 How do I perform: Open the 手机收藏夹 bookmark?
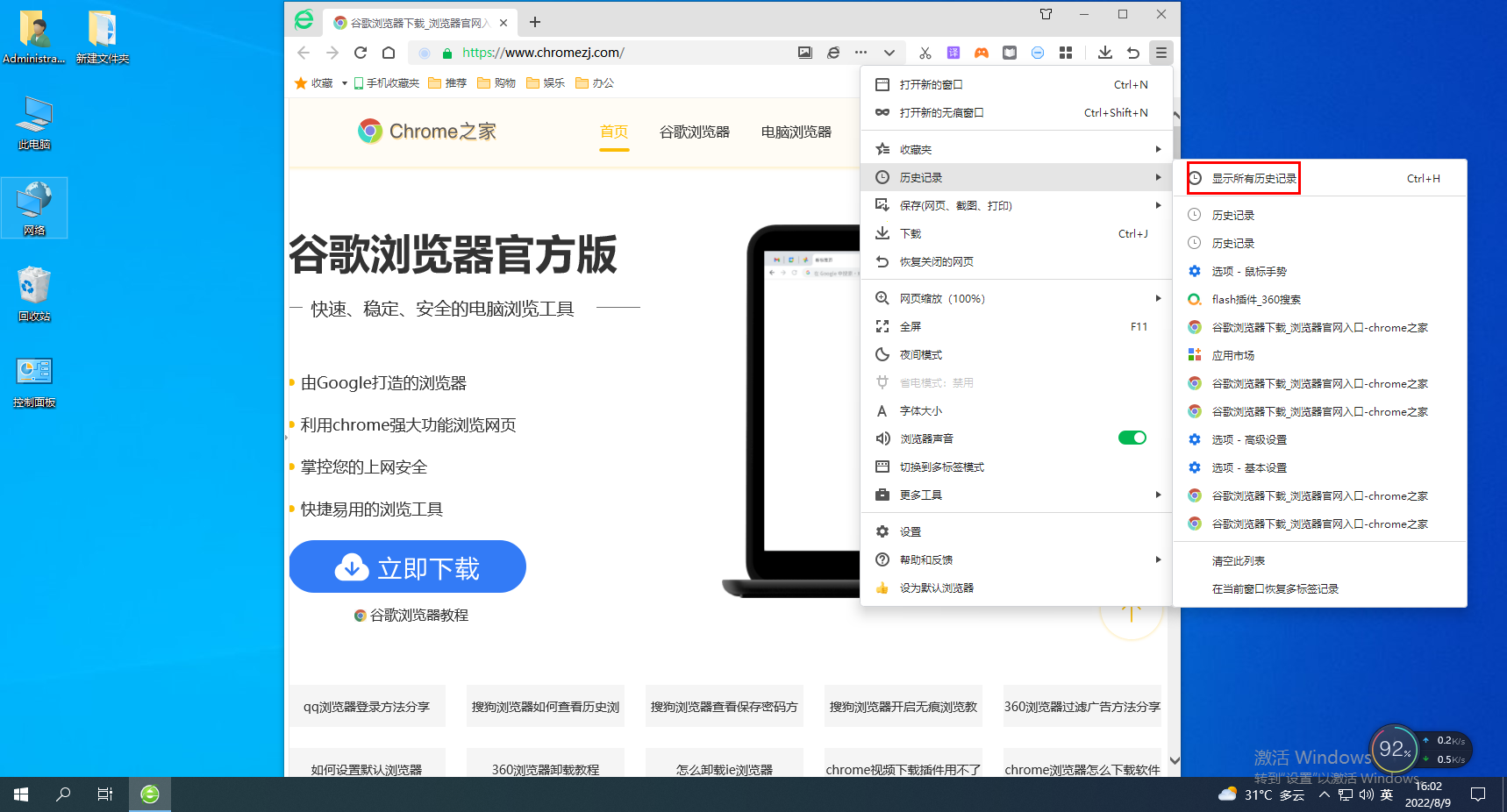coord(387,83)
